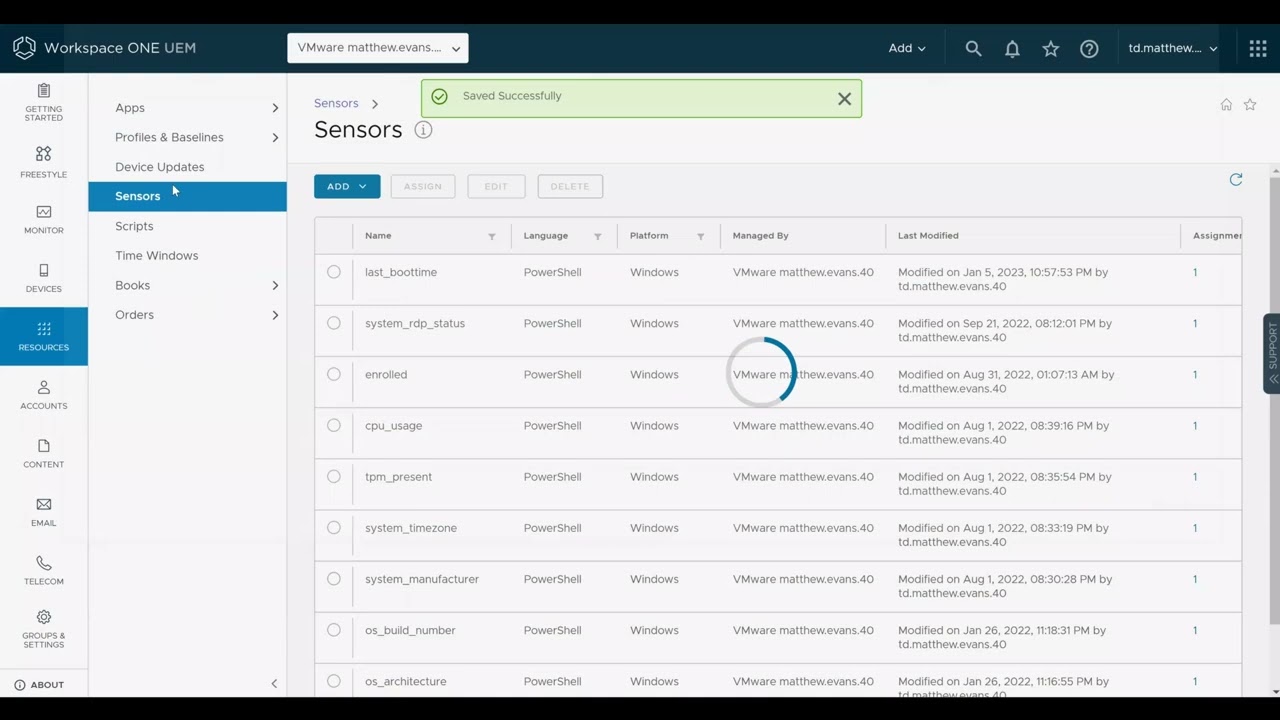Click the home icon on the page

1226,104
